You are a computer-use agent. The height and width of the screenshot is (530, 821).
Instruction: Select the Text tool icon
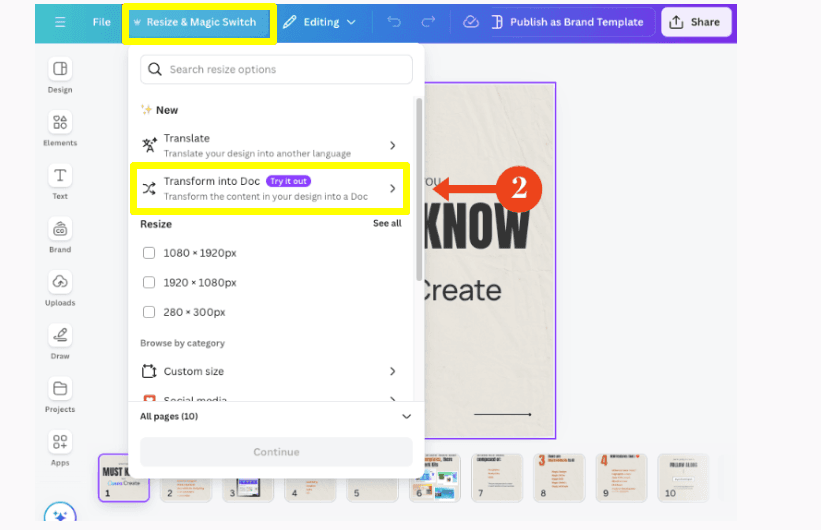60,175
